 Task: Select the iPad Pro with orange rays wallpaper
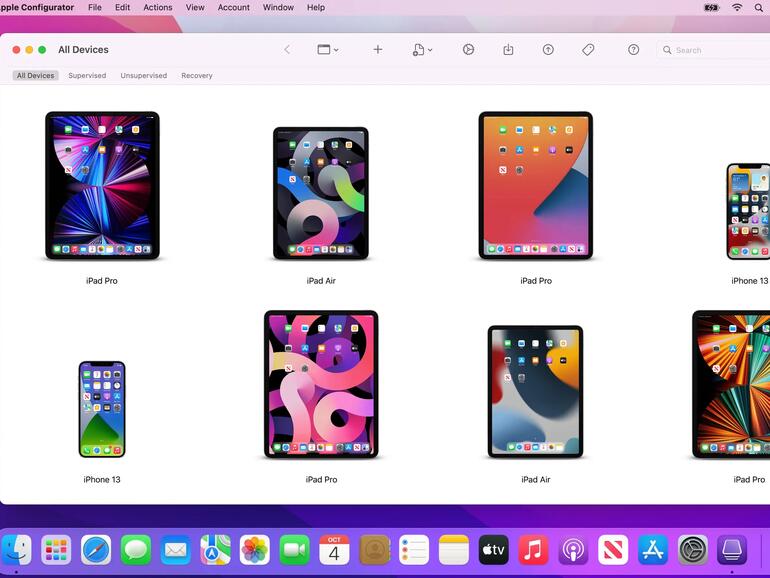click(x=732, y=384)
